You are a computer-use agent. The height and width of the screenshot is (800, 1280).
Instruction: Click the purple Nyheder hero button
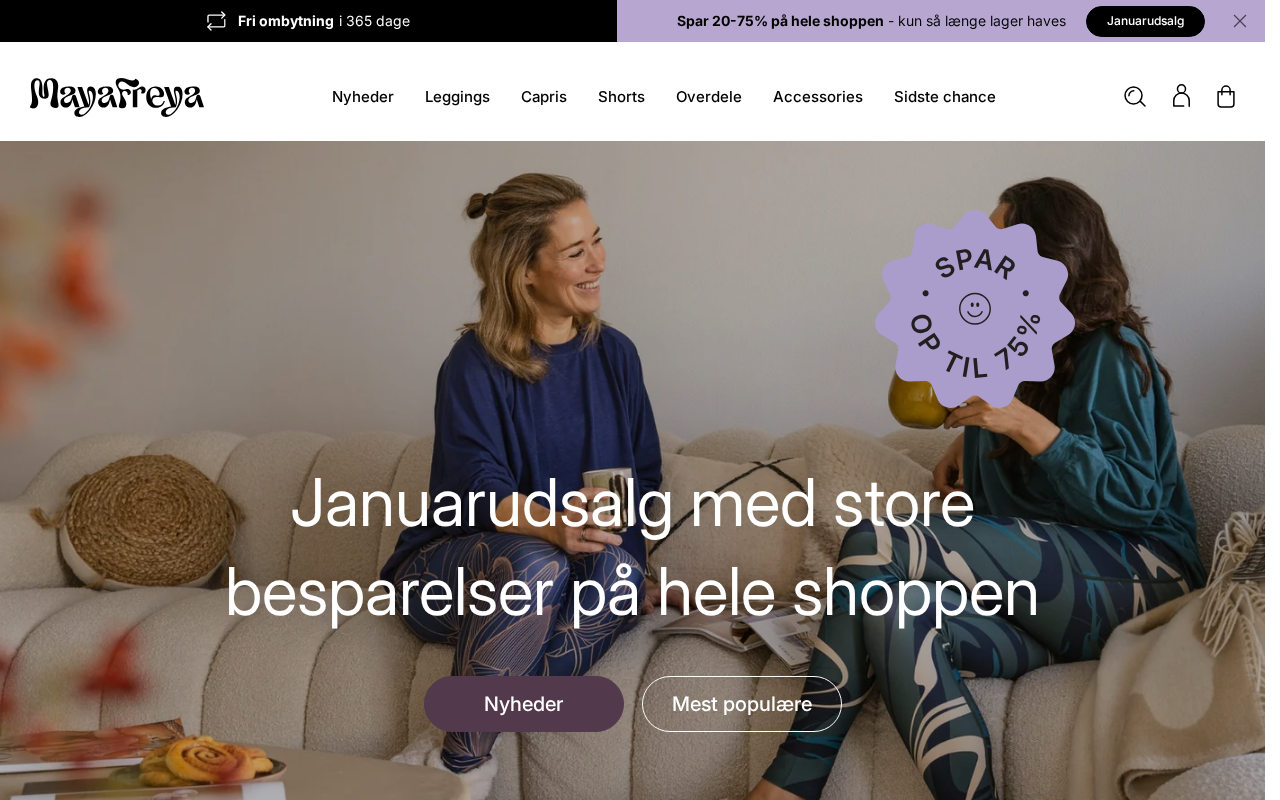click(524, 704)
